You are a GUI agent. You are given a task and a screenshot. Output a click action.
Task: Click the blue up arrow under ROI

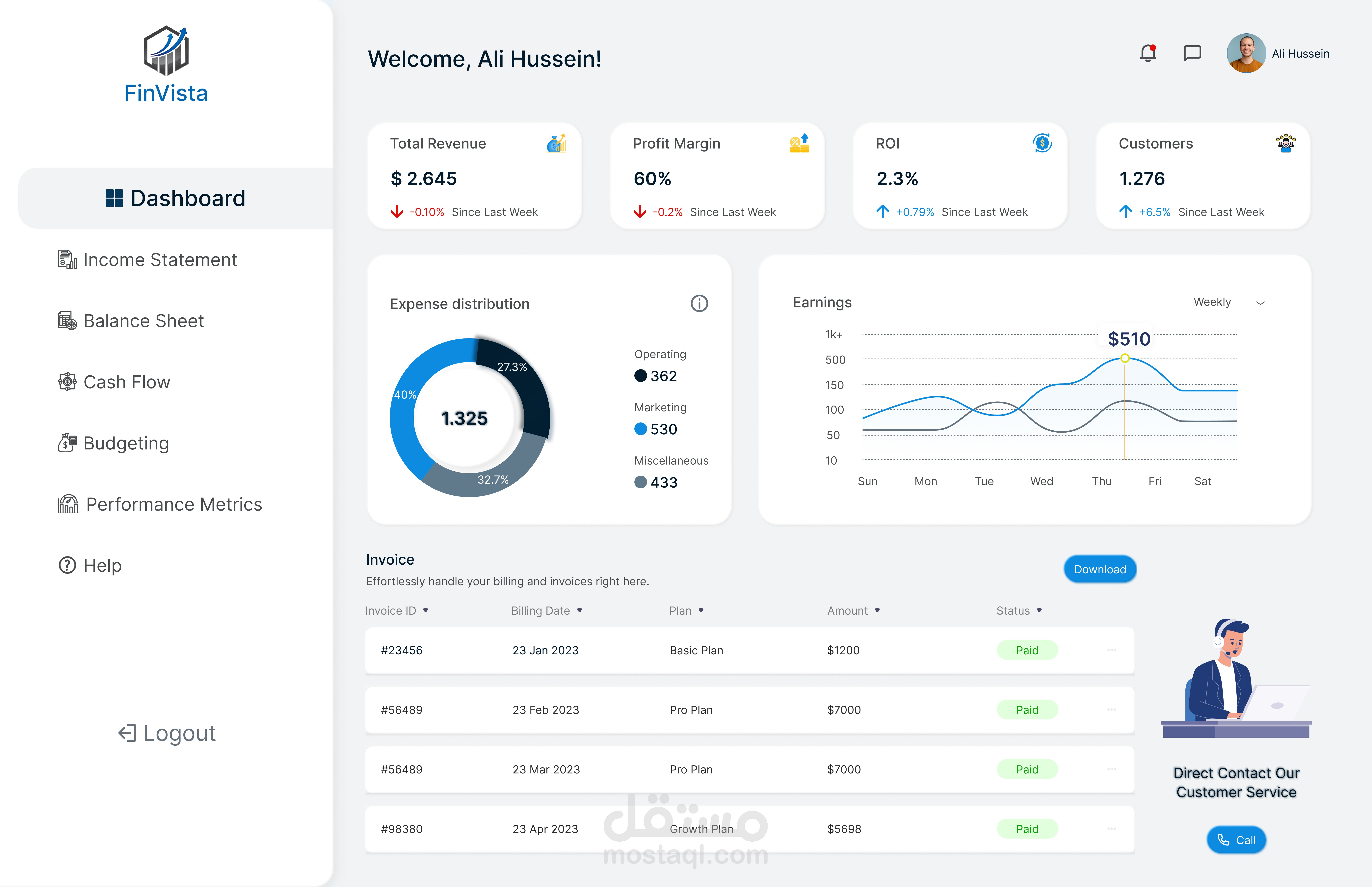point(883,211)
